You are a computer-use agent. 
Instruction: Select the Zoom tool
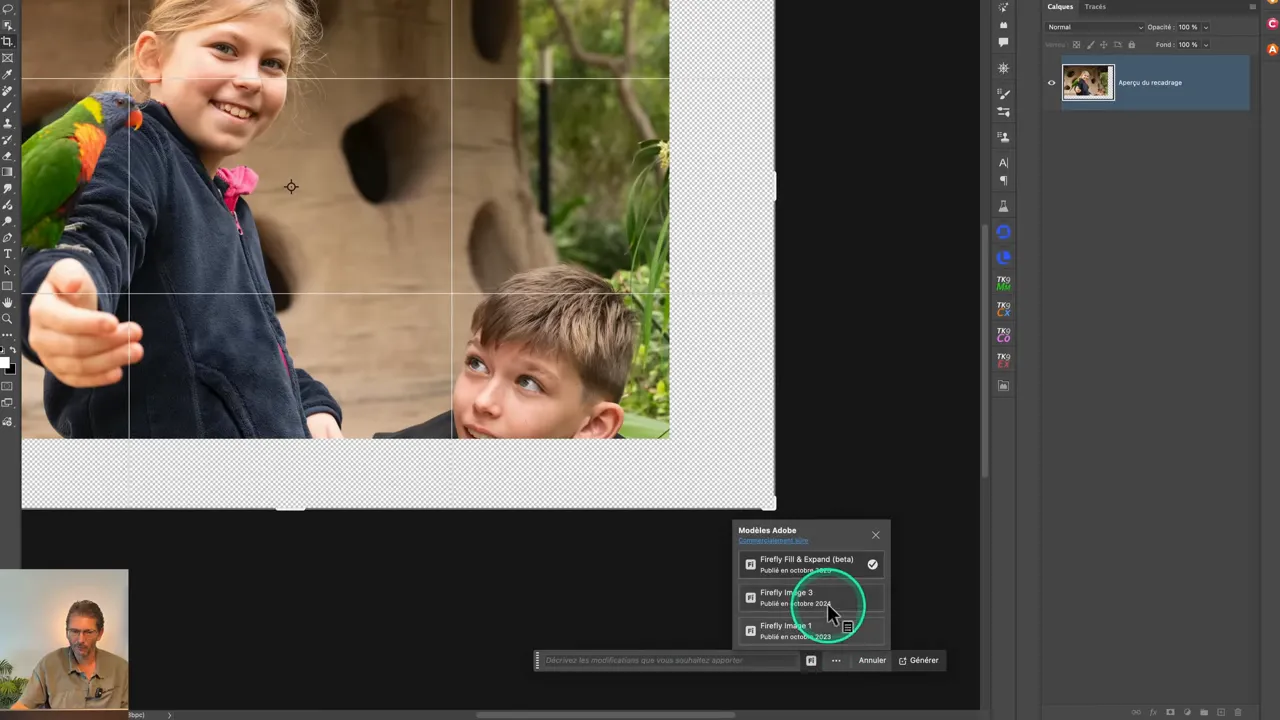[x=8, y=318]
